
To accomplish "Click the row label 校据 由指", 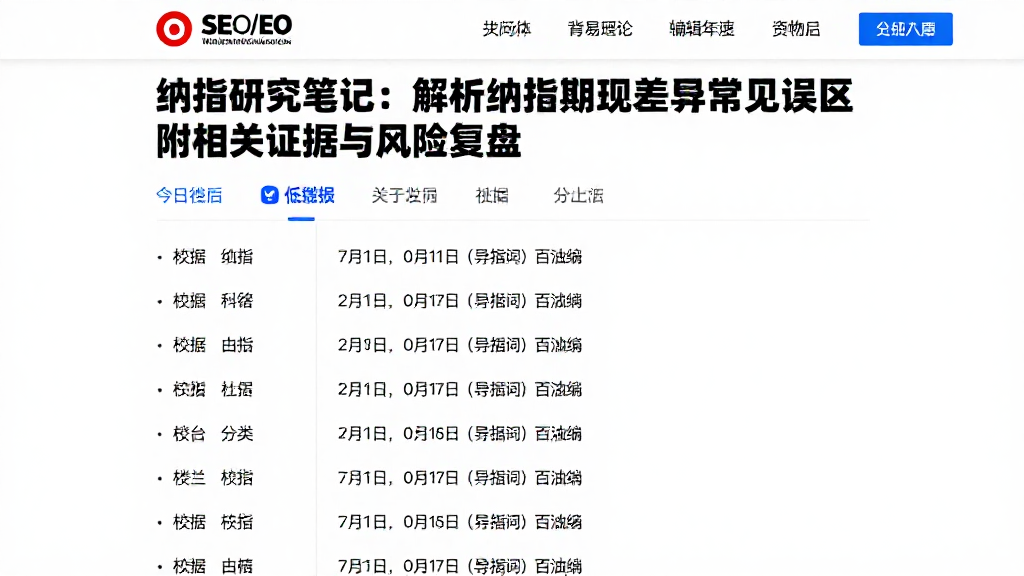I will pos(212,345).
